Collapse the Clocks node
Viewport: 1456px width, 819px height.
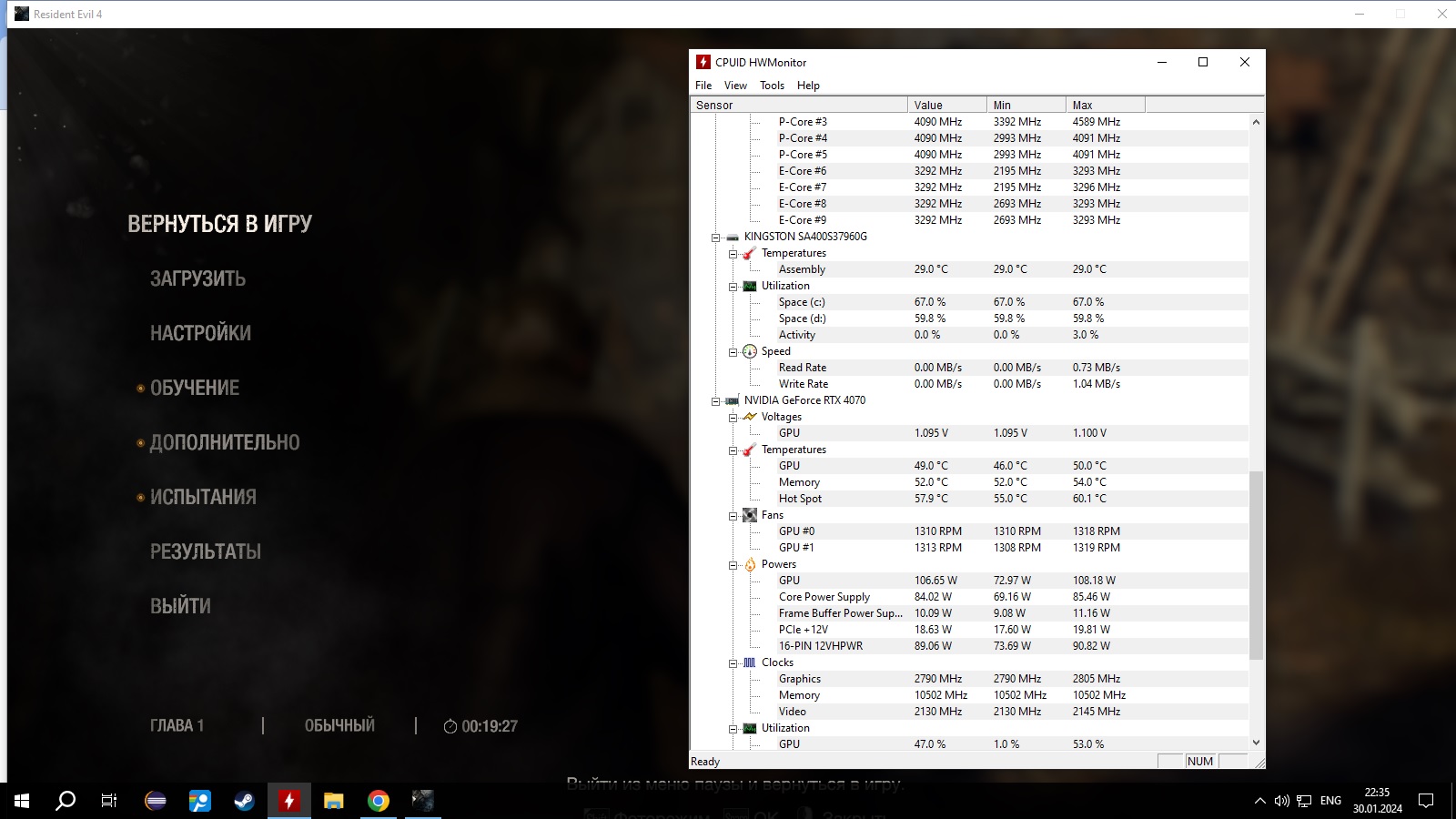pyautogui.click(x=733, y=663)
